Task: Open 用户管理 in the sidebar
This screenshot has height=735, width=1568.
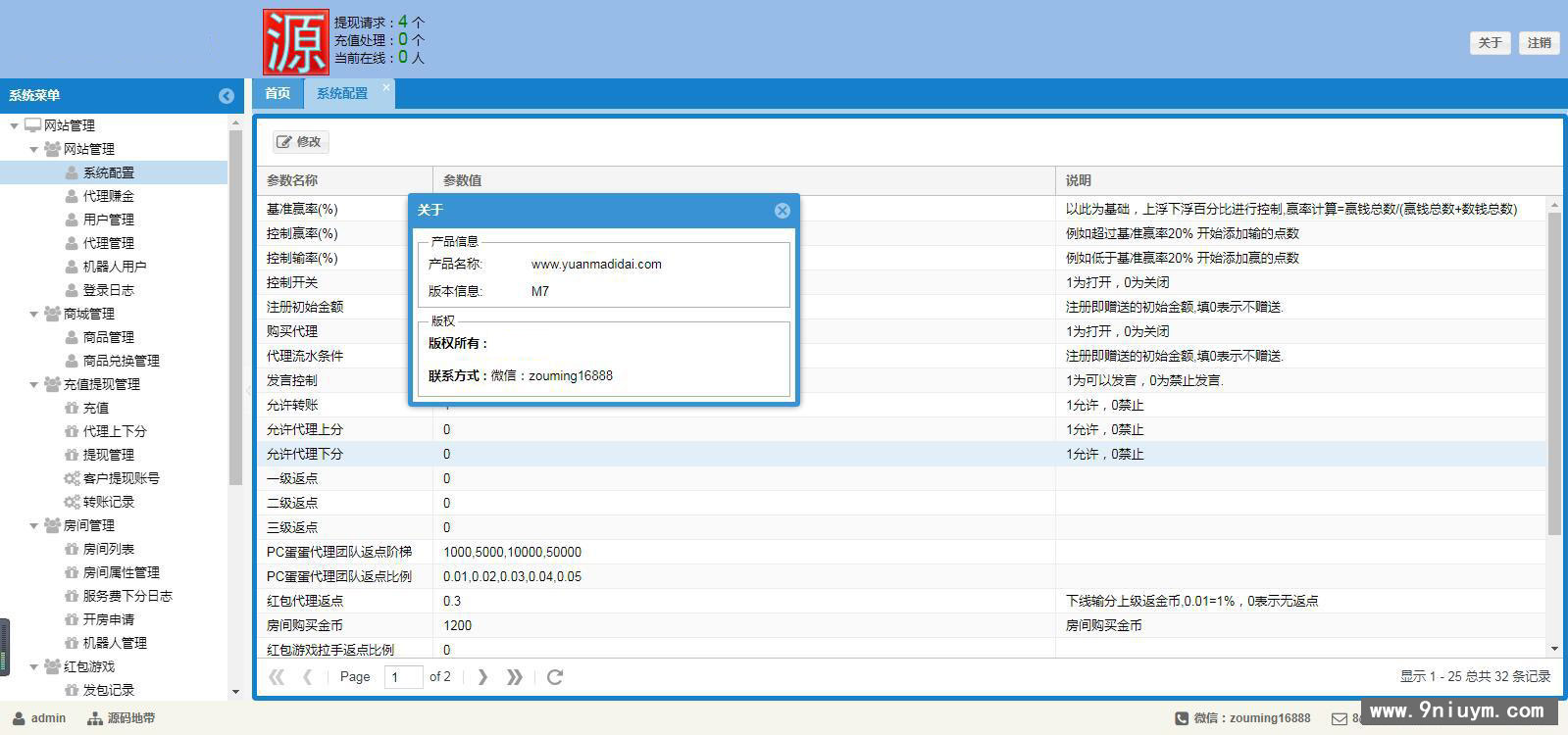Action: coord(109,220)
